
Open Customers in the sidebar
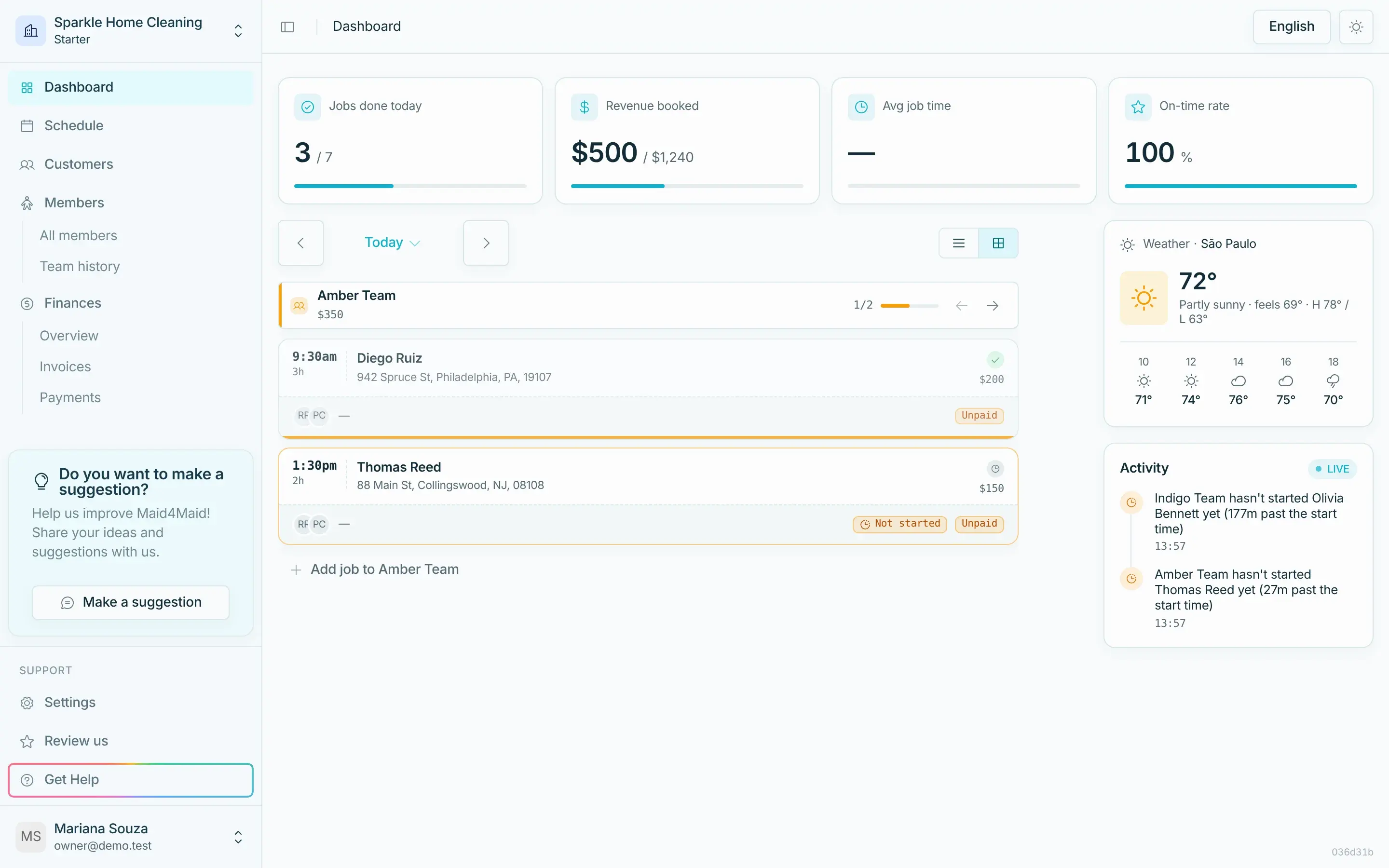(131, 164)
